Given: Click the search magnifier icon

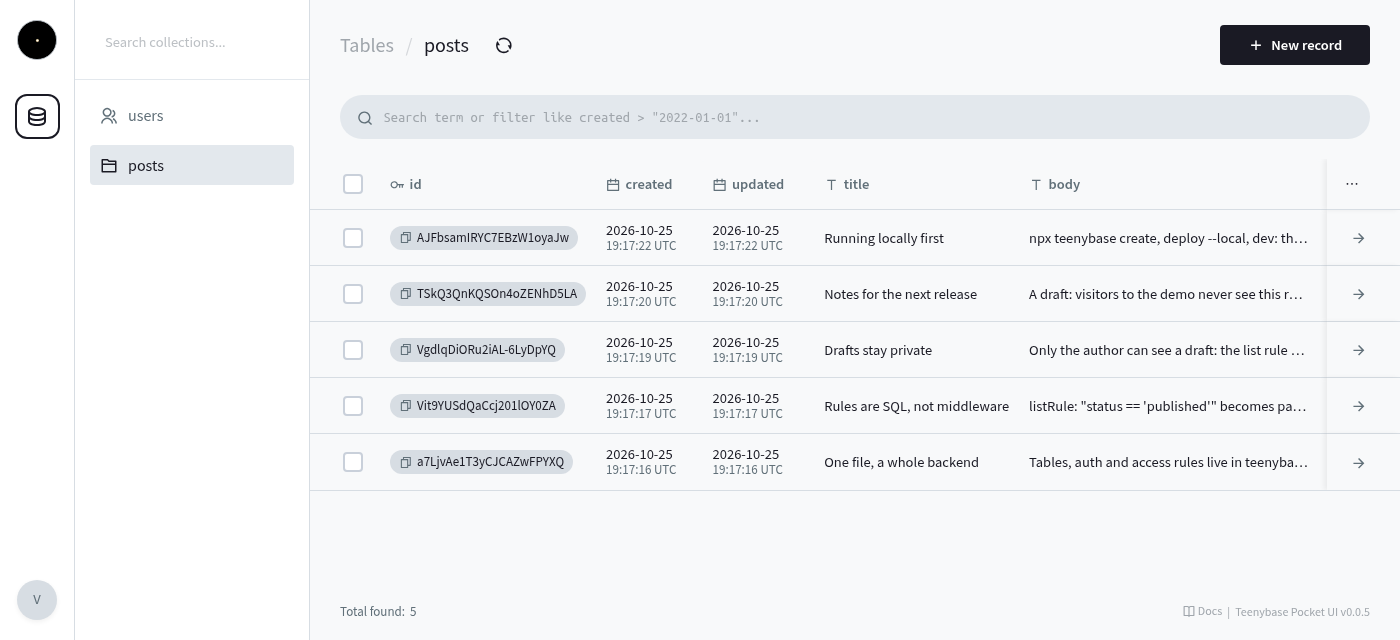Looking at the screenshot, I should (365, 118).
